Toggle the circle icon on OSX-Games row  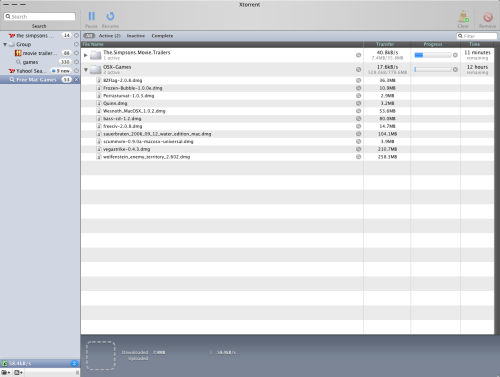[358, 69]
